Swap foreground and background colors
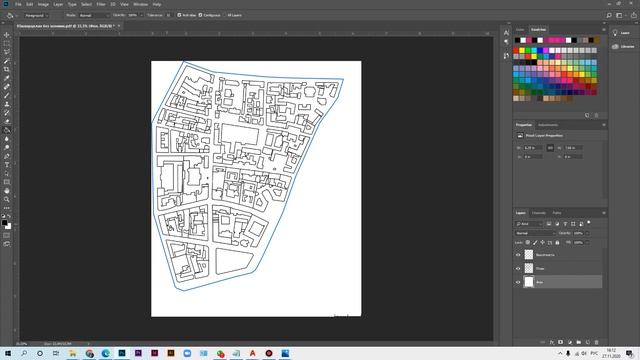Image resolution: width=640 pixels, height=360 pixels. [x=9, y=216]
